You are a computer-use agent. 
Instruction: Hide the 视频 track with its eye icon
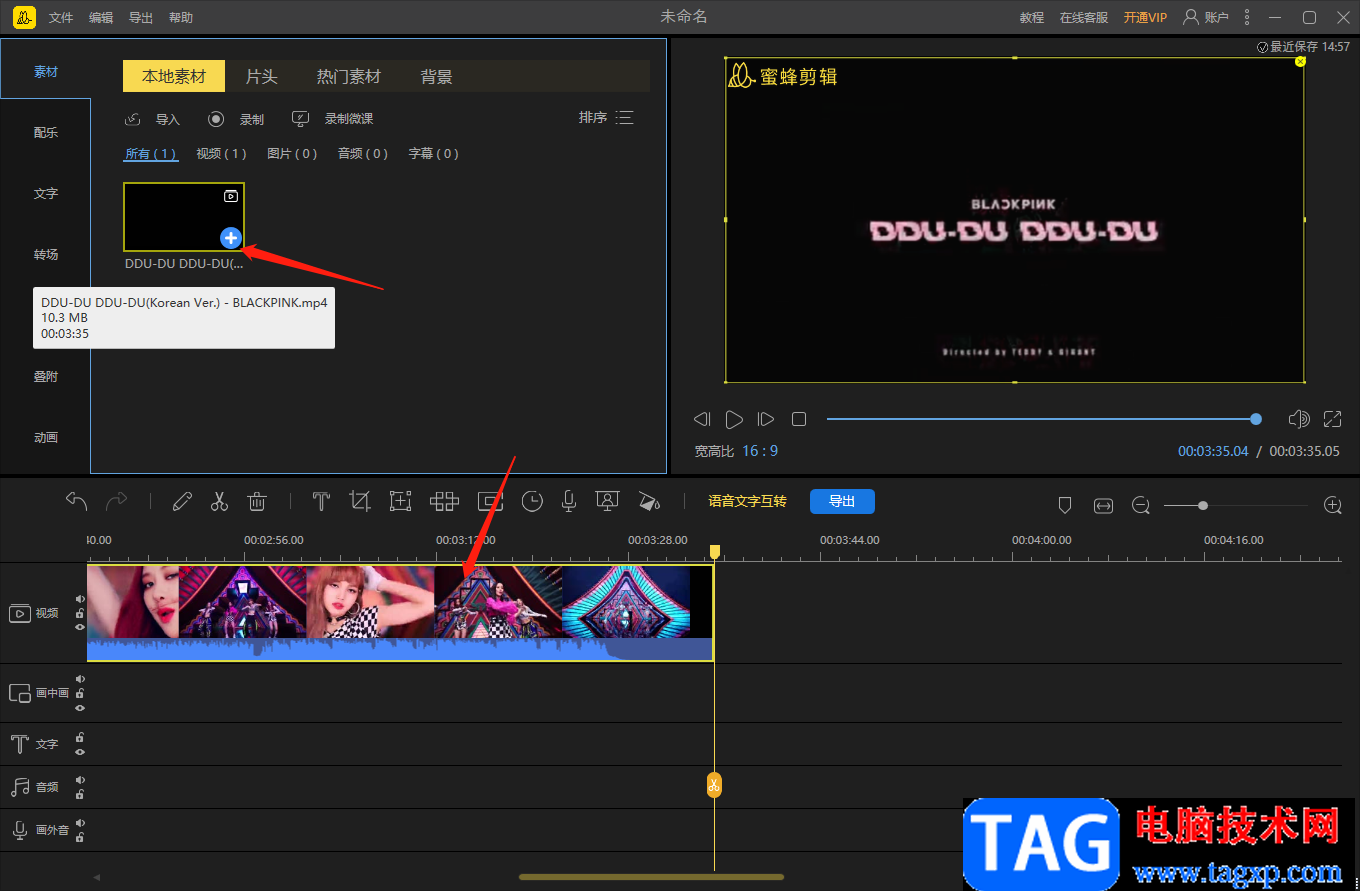point(80,627)
